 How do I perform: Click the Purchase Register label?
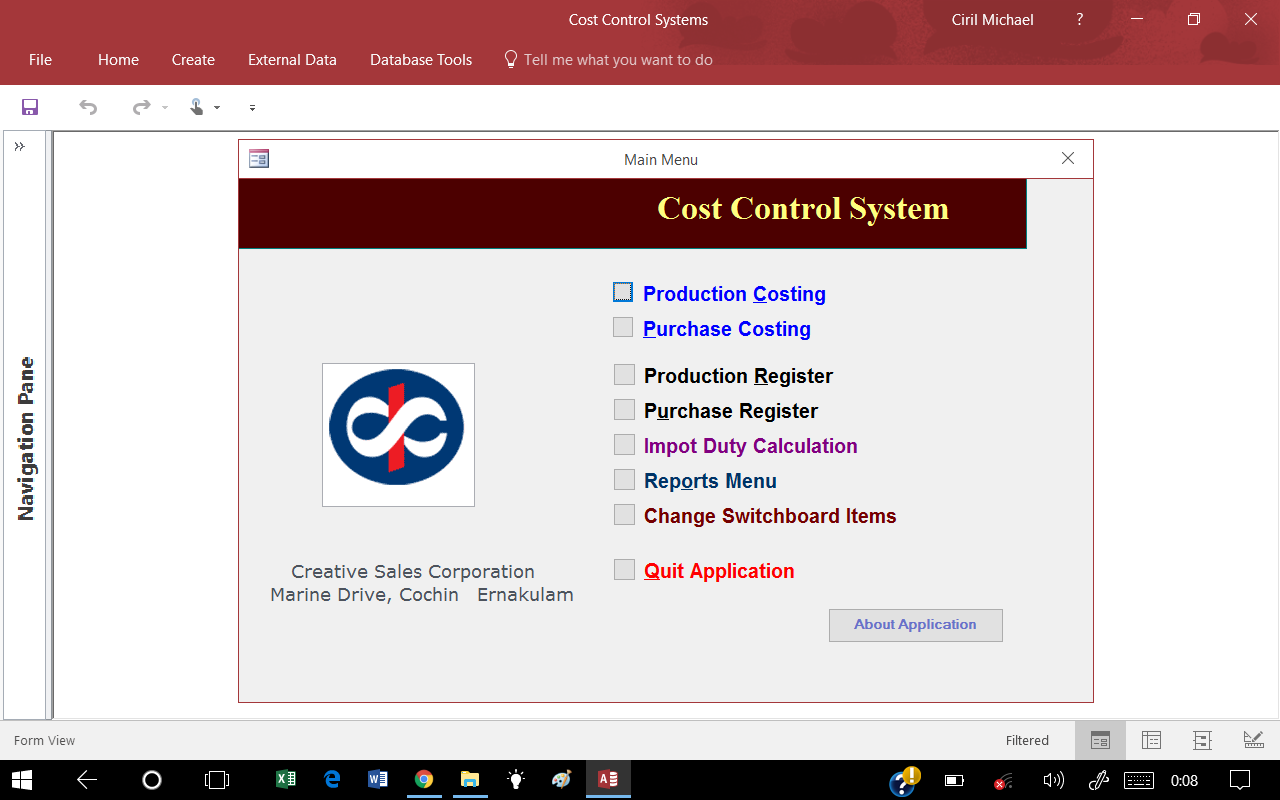click(x=731, y=411)
